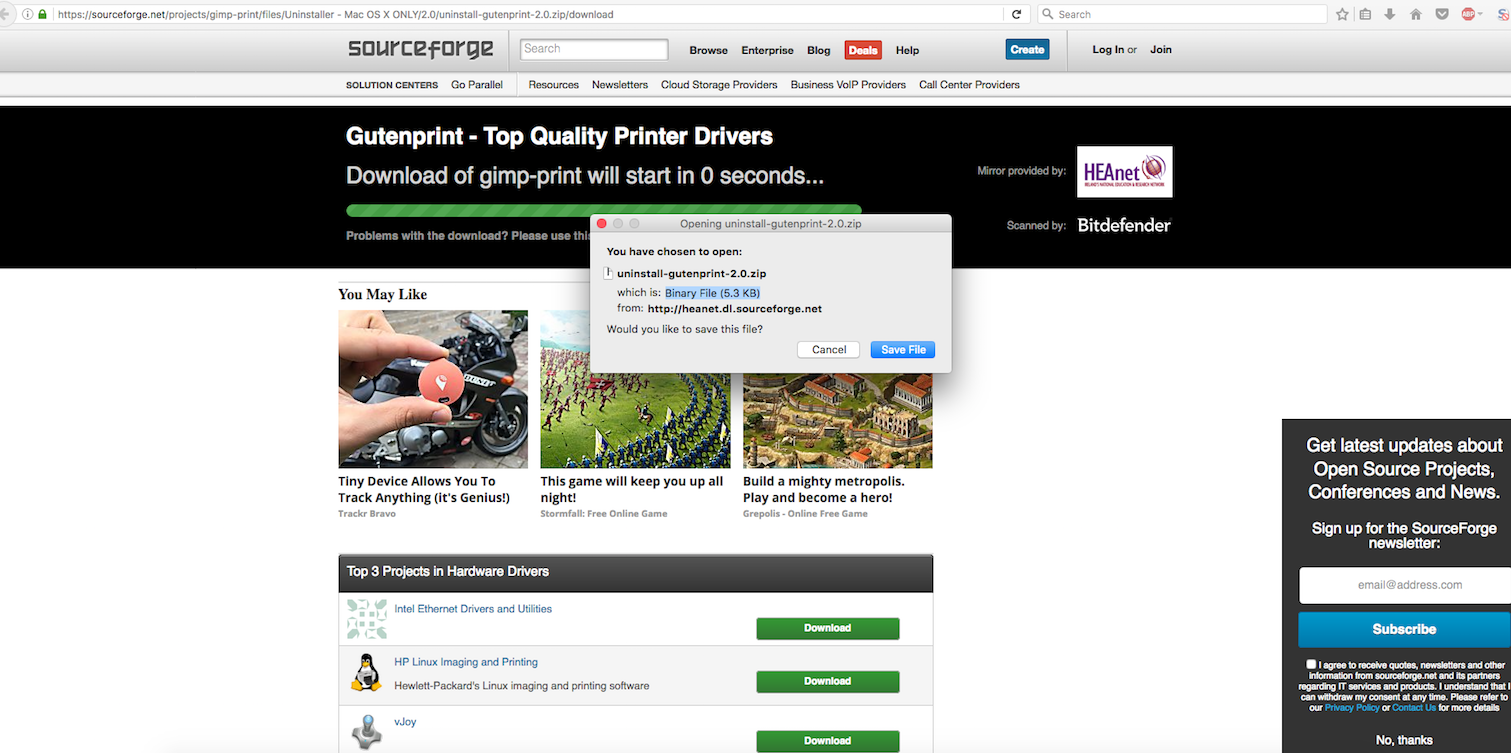Bookmark this page with the star icon
The width and height of the screenshot is (1511, 753).
click(x=1342, y=14)
